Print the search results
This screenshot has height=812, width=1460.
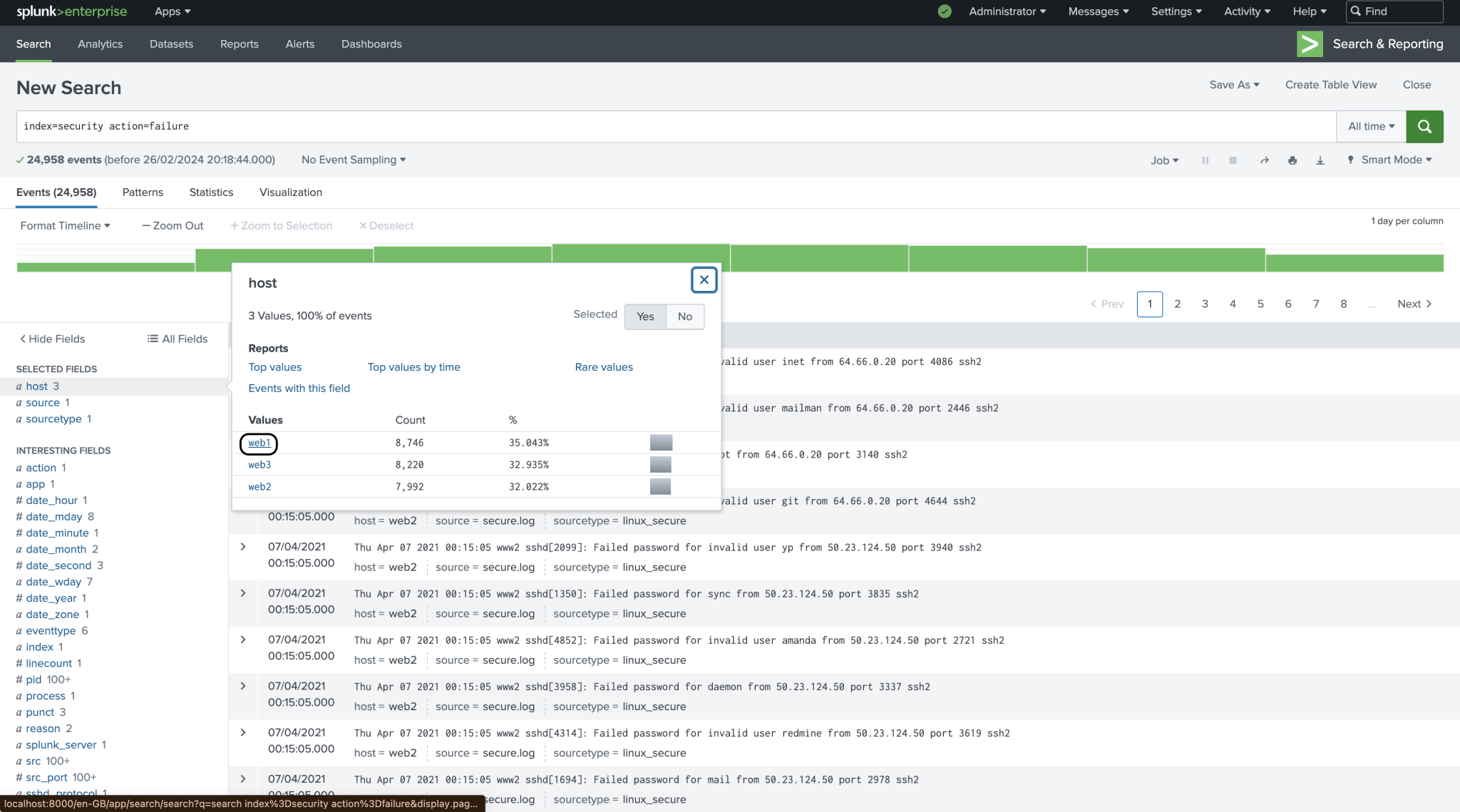[x=1292, y=160]
